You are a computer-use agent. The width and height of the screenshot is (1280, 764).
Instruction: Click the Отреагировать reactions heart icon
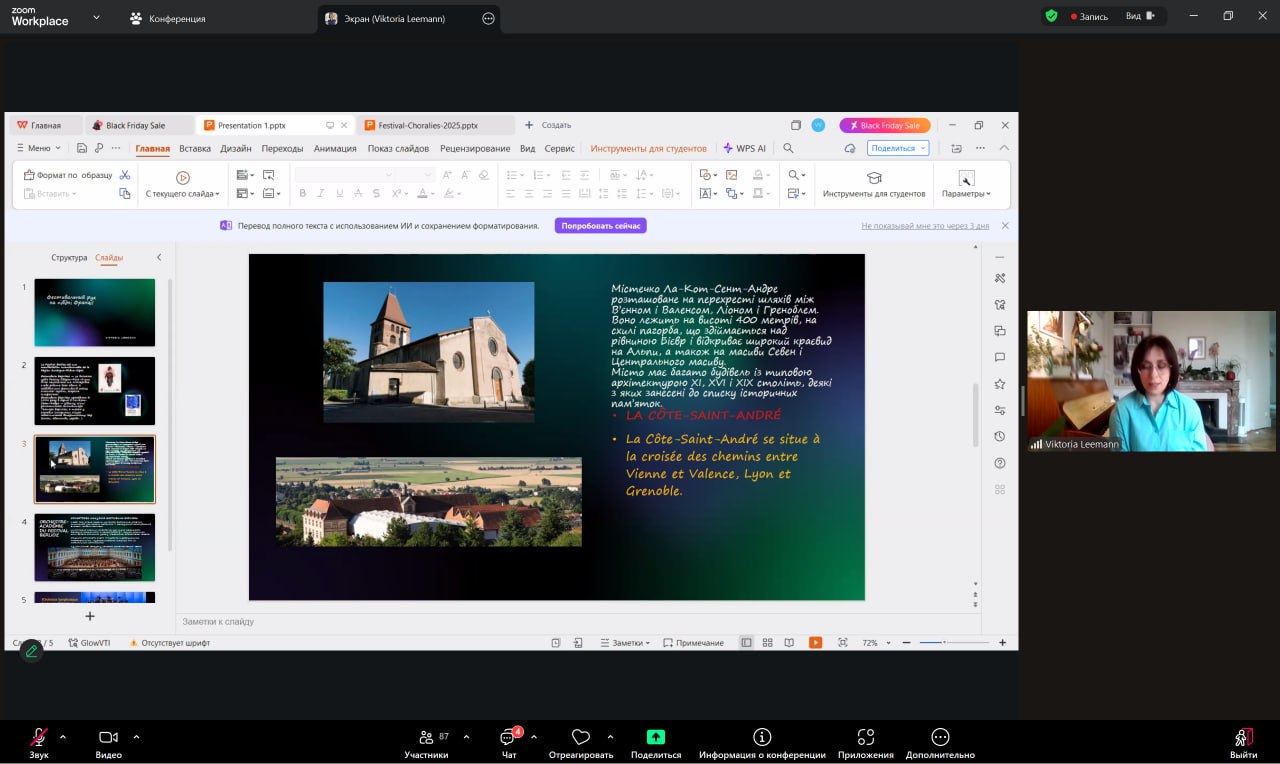click(581, 737)
